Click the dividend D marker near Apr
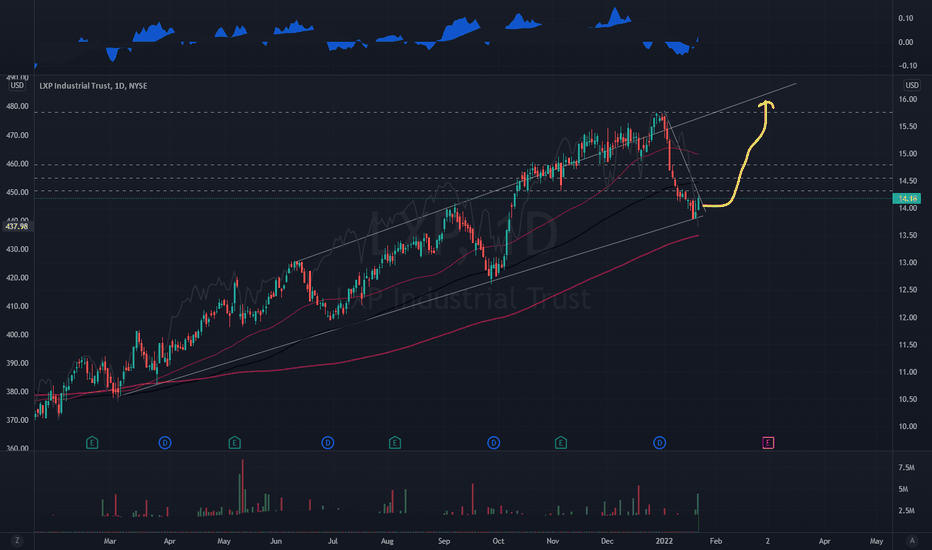 pyautogui.click(x=165, y=442)
